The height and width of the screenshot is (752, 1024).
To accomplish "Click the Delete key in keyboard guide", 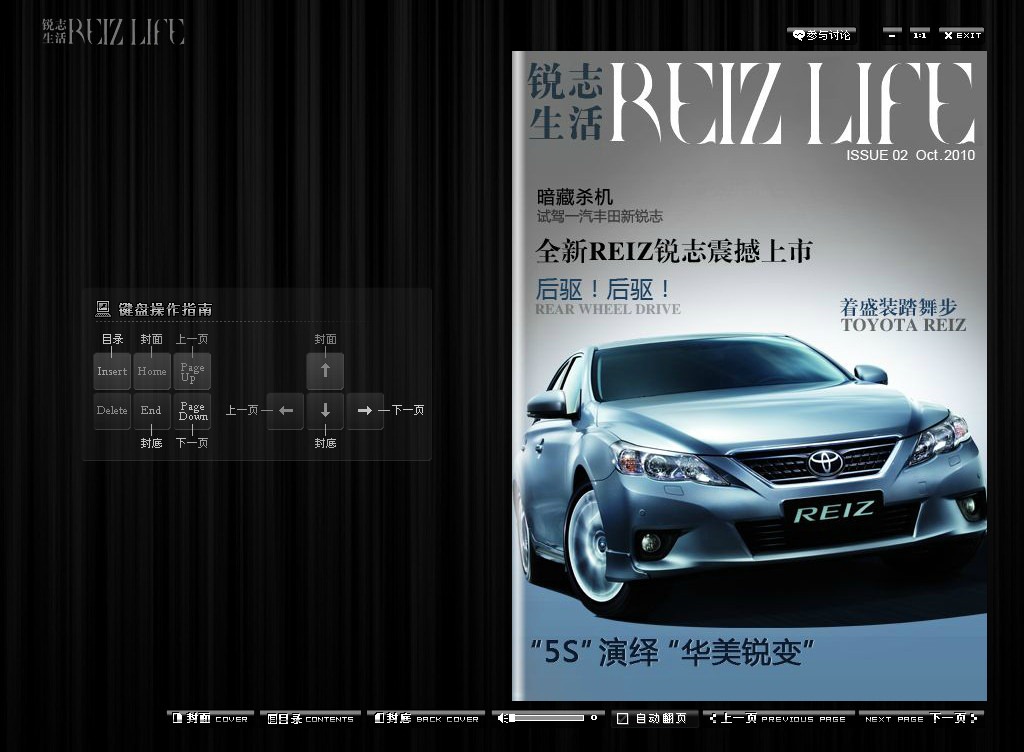I will [112, 411].
